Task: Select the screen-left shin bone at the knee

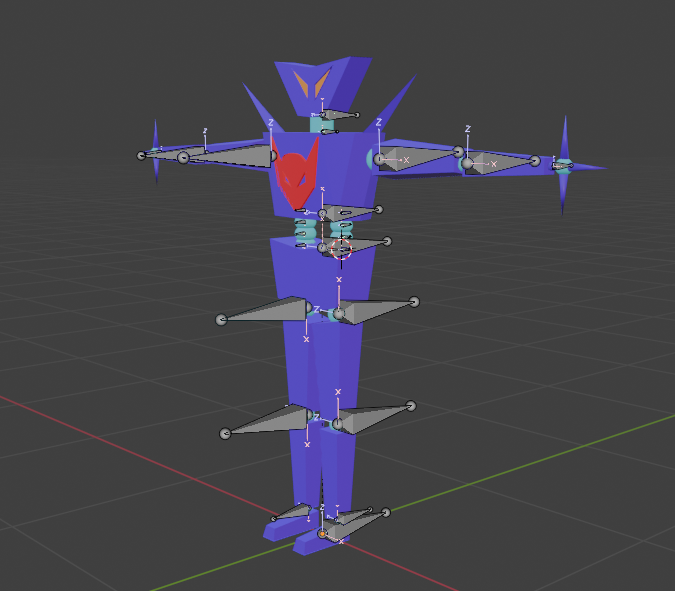Action: point(267,422)
